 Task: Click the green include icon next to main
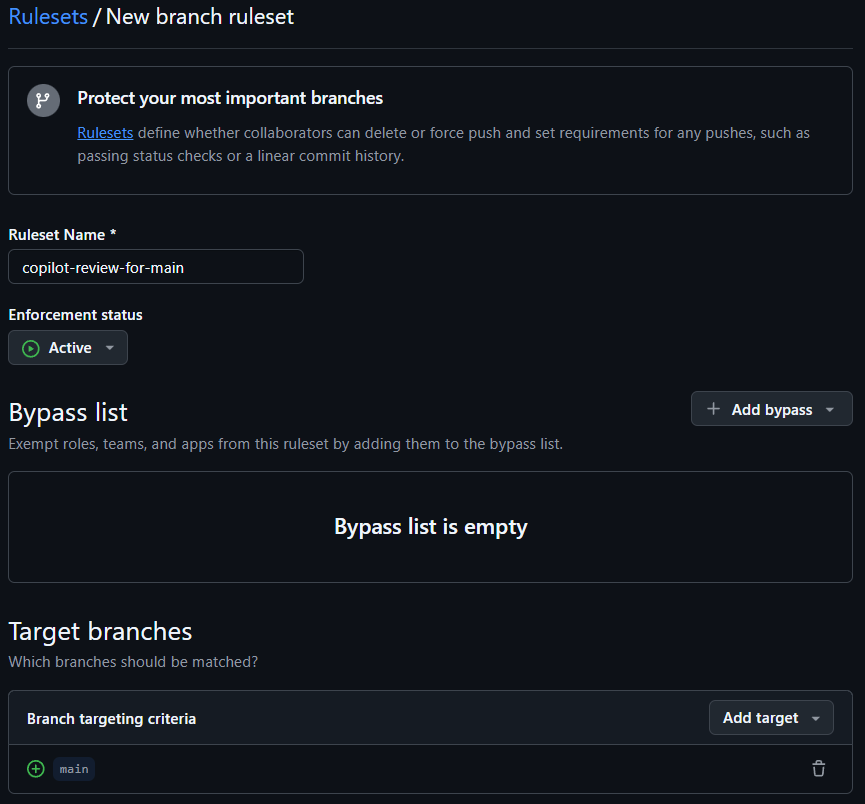tap(36, 769)
